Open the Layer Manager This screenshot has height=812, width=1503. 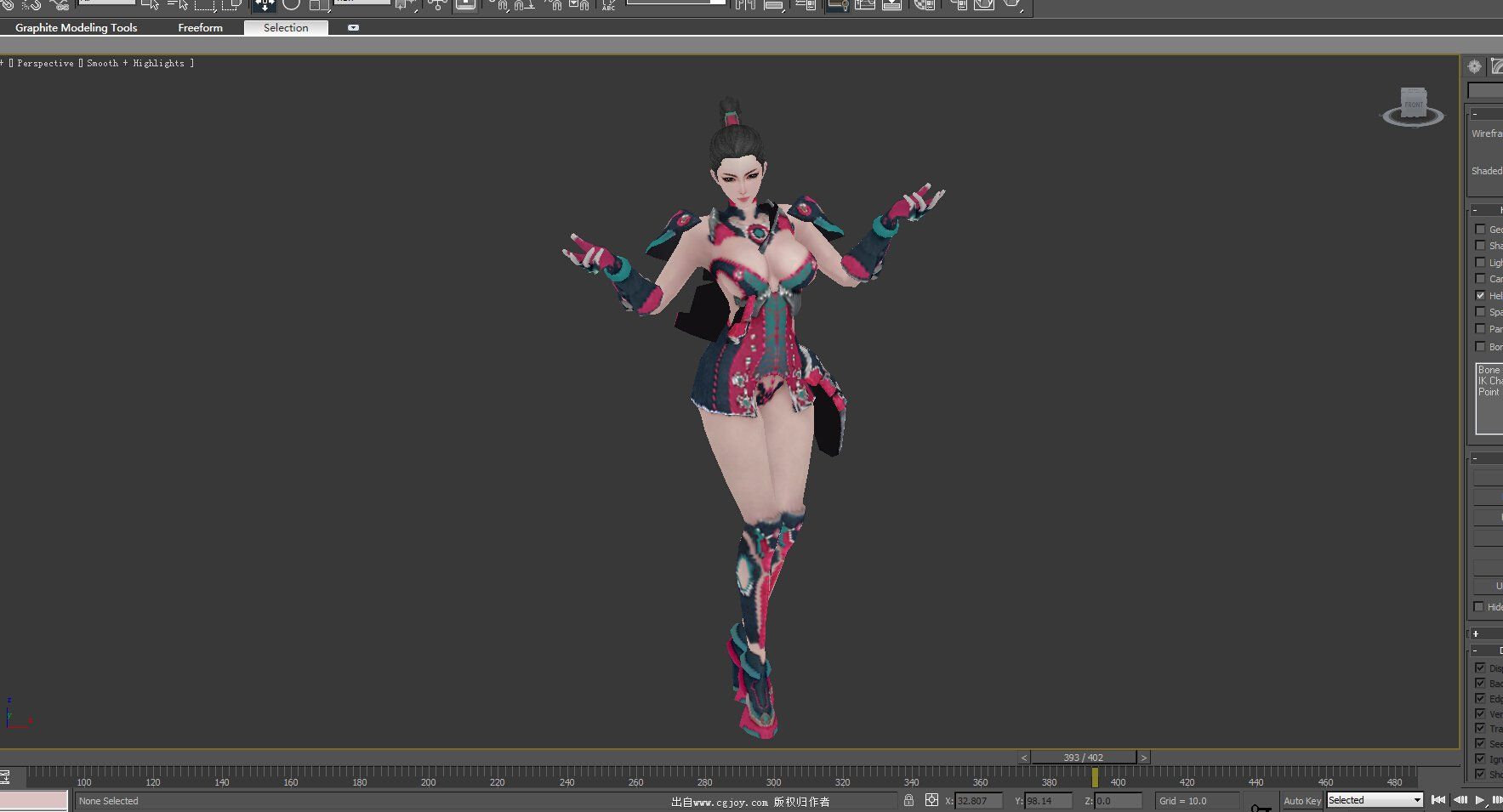coord(806,4)
